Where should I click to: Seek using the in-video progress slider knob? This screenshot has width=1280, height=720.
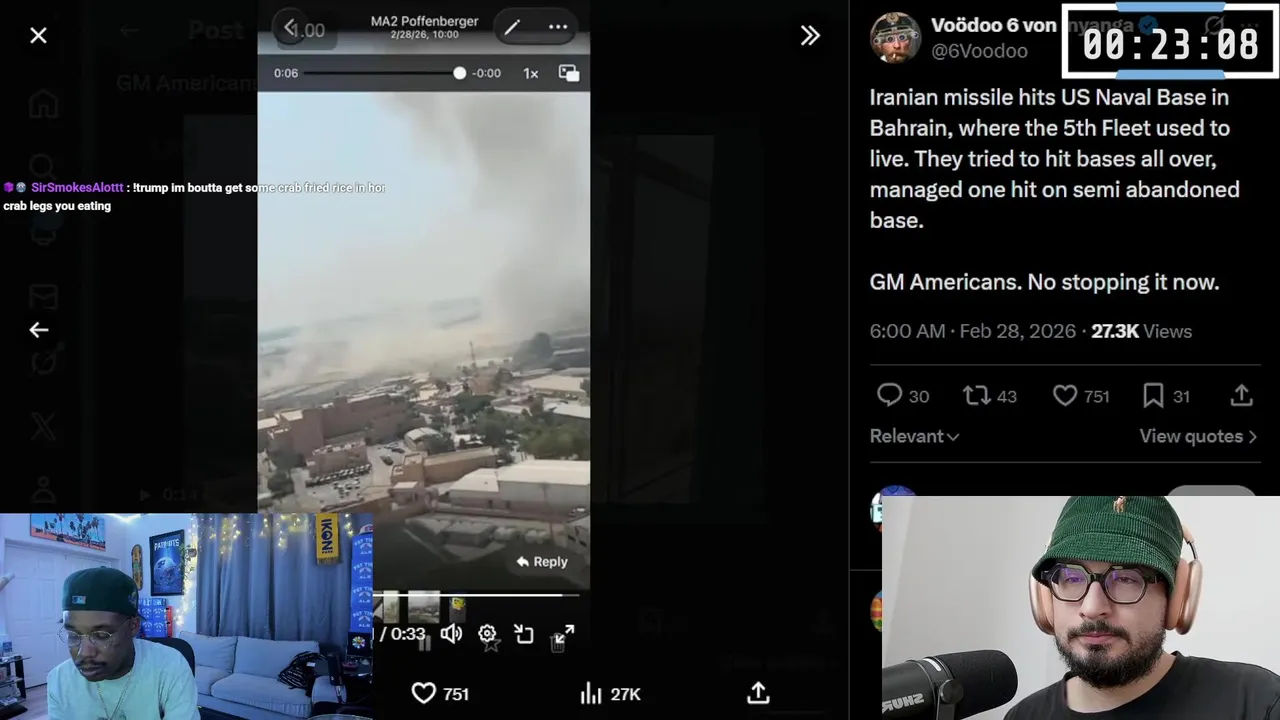[459, 73]
